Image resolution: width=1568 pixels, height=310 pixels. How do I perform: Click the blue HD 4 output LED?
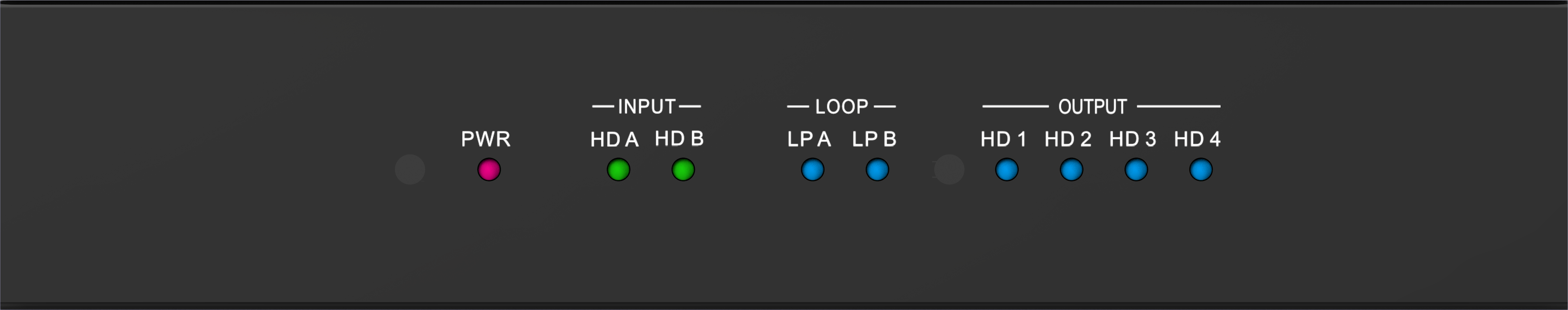pos(1201,169)
